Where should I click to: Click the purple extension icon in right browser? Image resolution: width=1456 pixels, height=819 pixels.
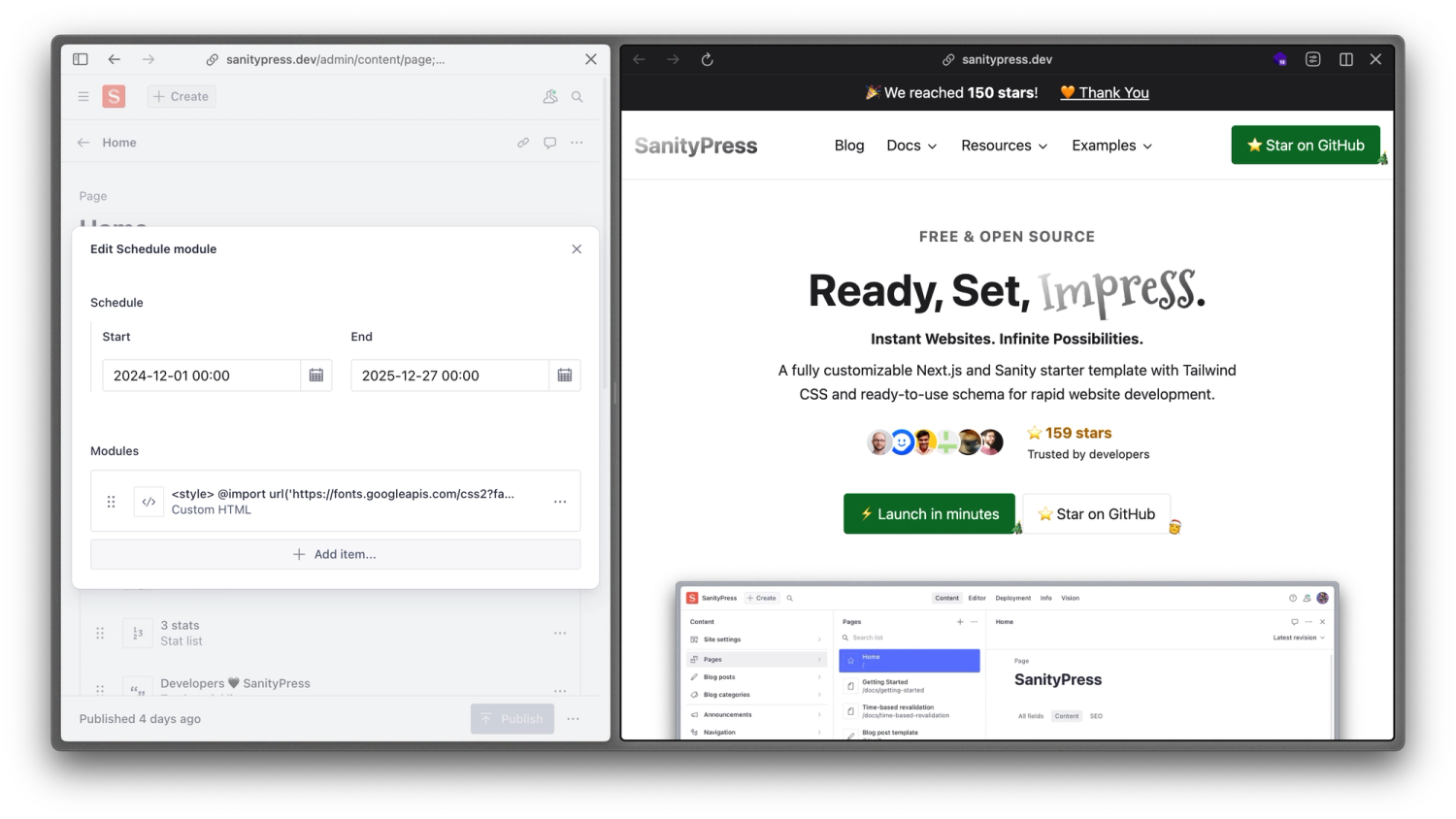1280,59
